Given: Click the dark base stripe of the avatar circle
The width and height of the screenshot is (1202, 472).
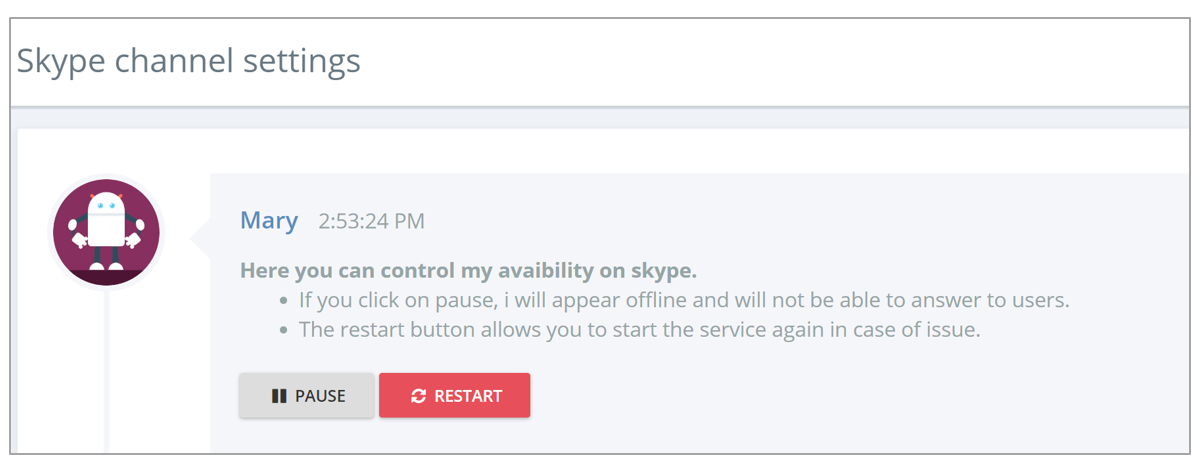Looking at the screenshot, I should [106, 277].
